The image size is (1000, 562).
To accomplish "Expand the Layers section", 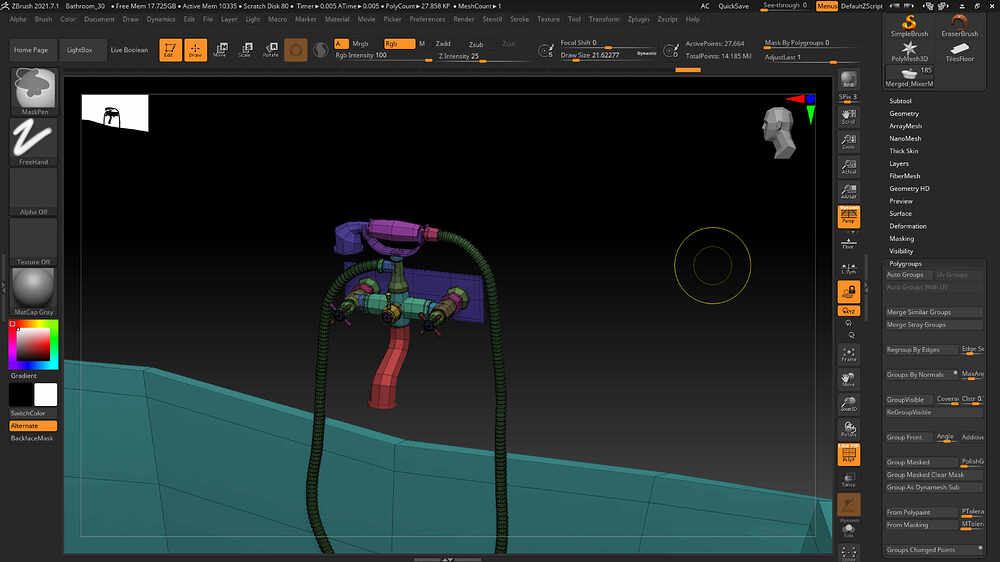I will point(899,163).
